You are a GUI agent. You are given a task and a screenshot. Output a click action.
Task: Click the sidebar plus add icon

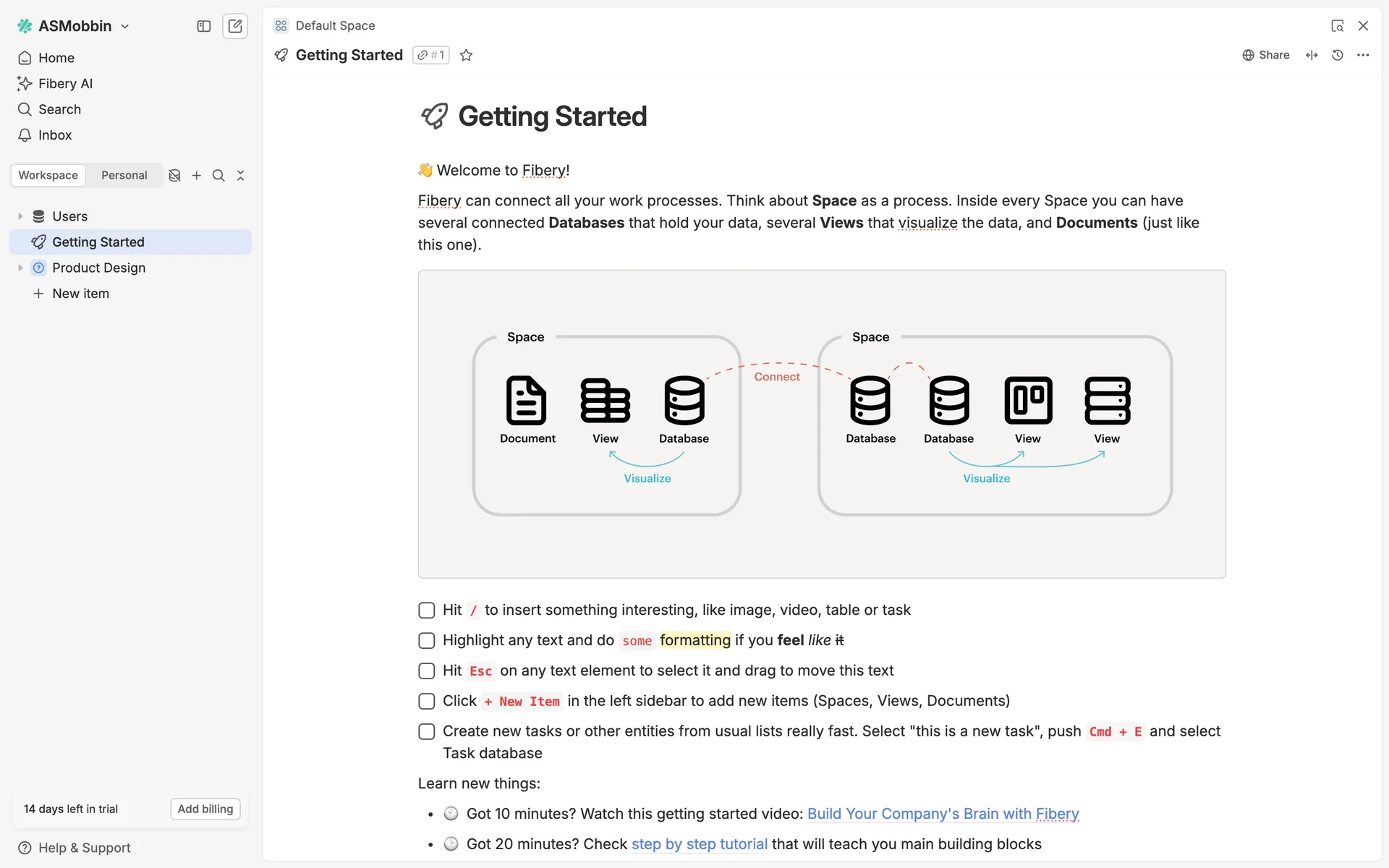(x=196, y=175)
